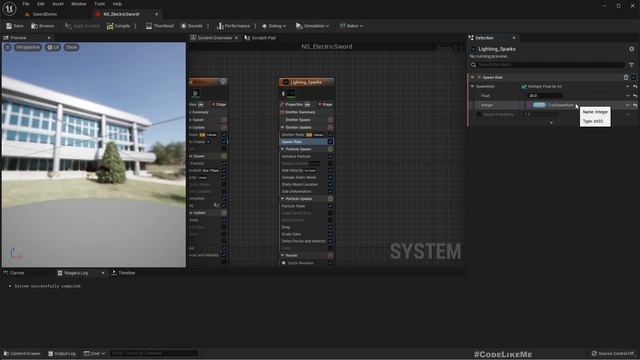Delete the Spawn Rate module
The image size is (640, 360).
626,77
